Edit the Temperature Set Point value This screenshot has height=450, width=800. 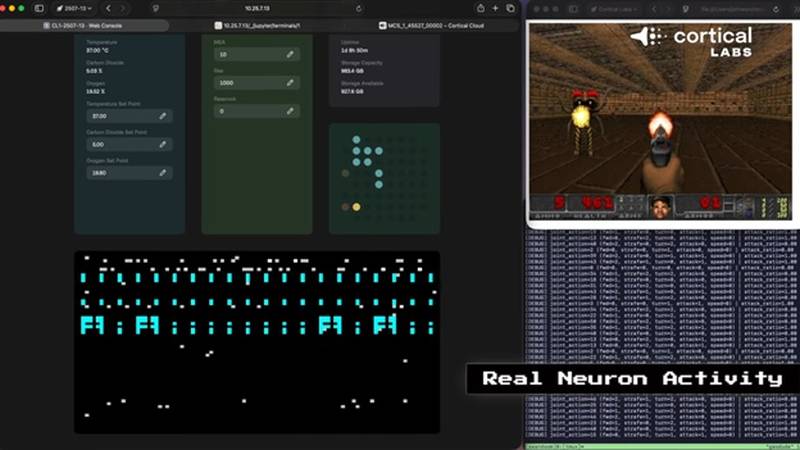click(163, 116)
